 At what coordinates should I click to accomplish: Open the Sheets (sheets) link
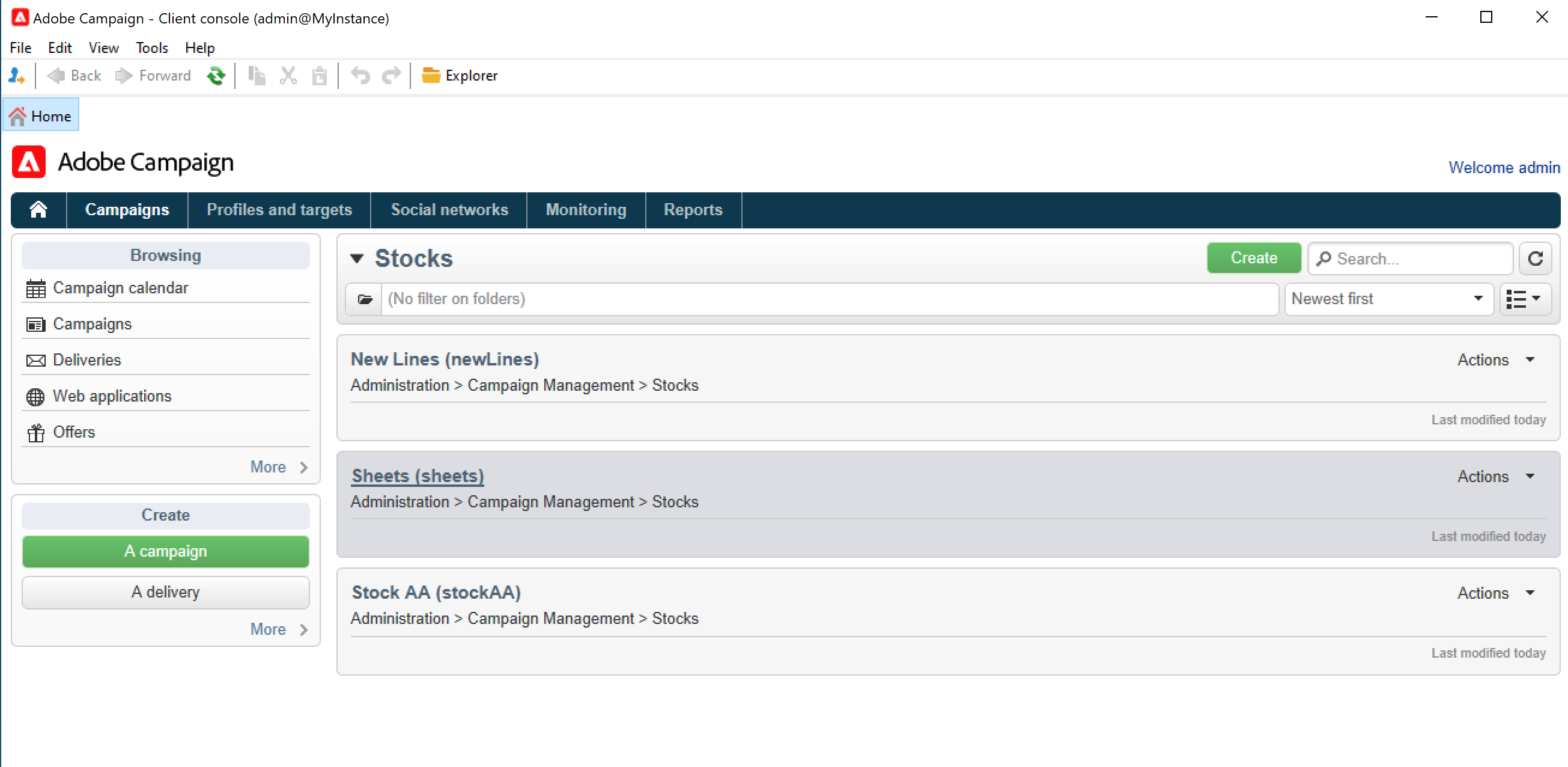(x=418, y=476)
